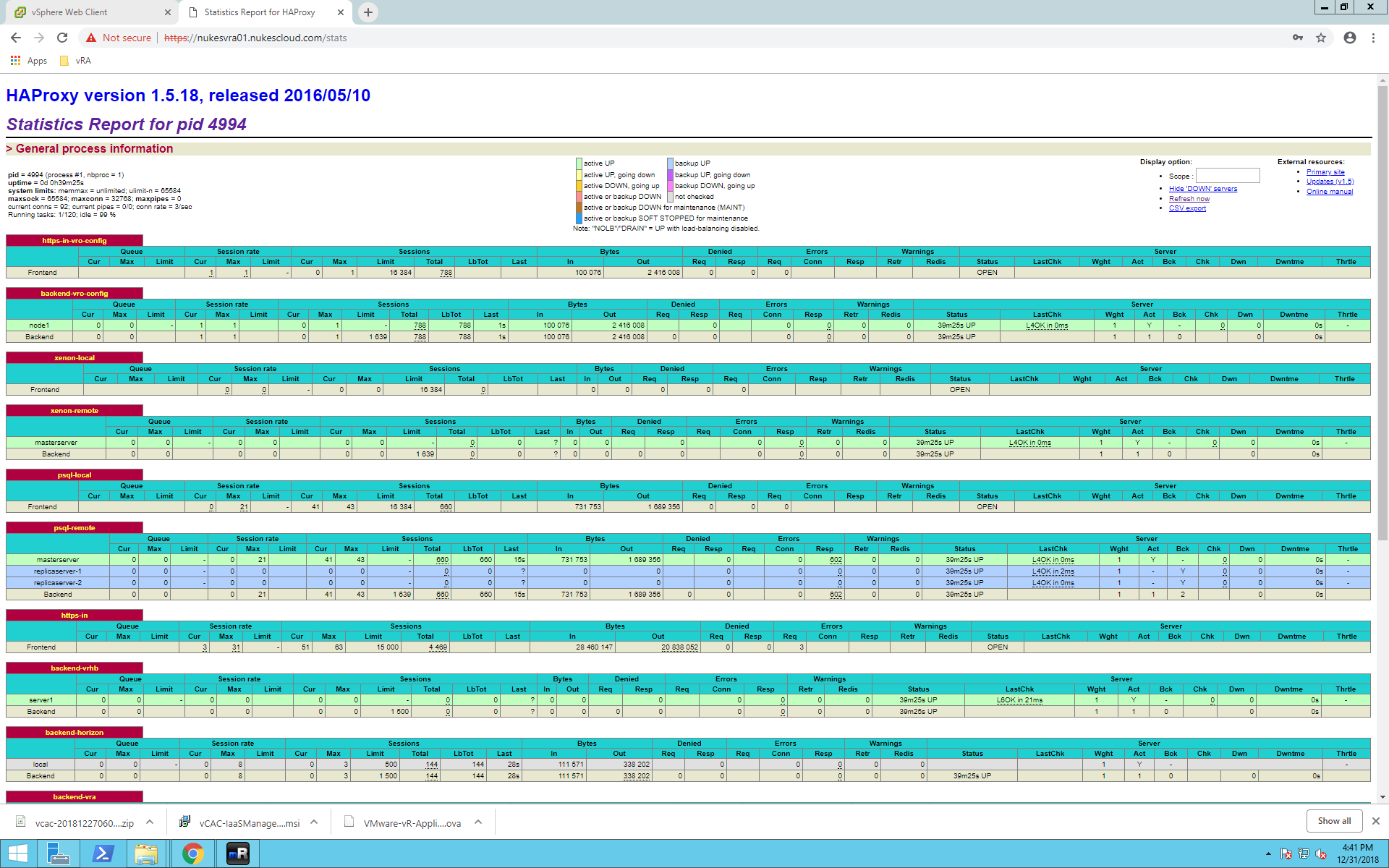Open the Chrome profile avatar icon
This screenshot has width=1389, height=868.
(x=1350, y=38)
